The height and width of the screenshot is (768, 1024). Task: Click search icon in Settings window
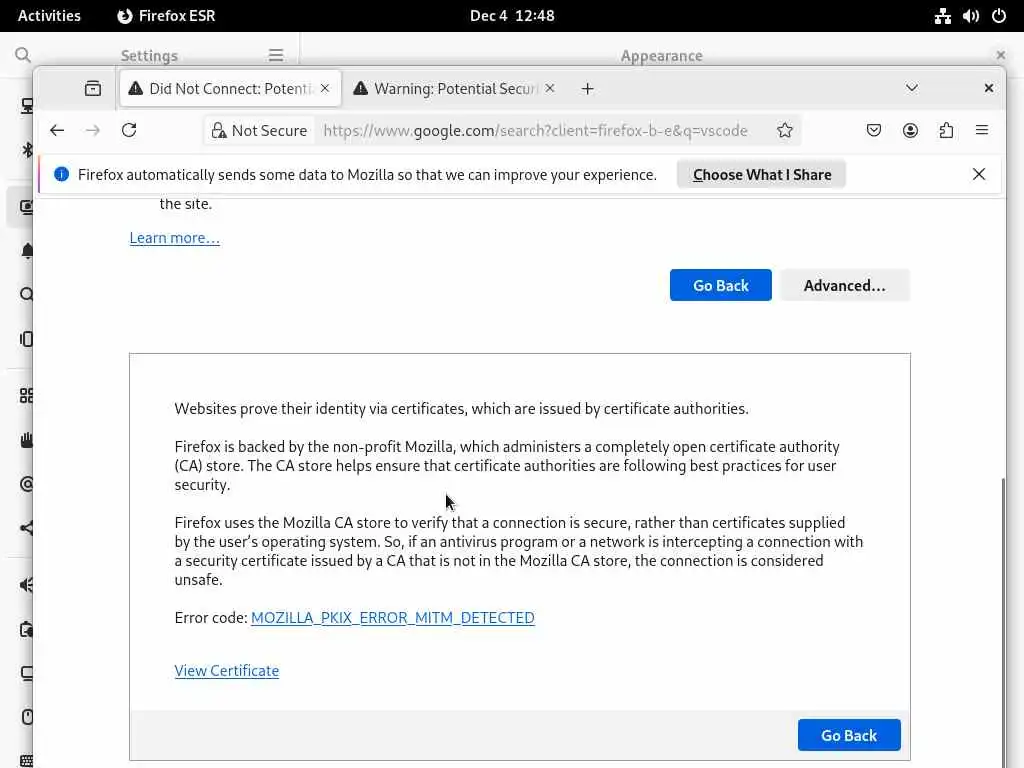[x=23, y=55]
